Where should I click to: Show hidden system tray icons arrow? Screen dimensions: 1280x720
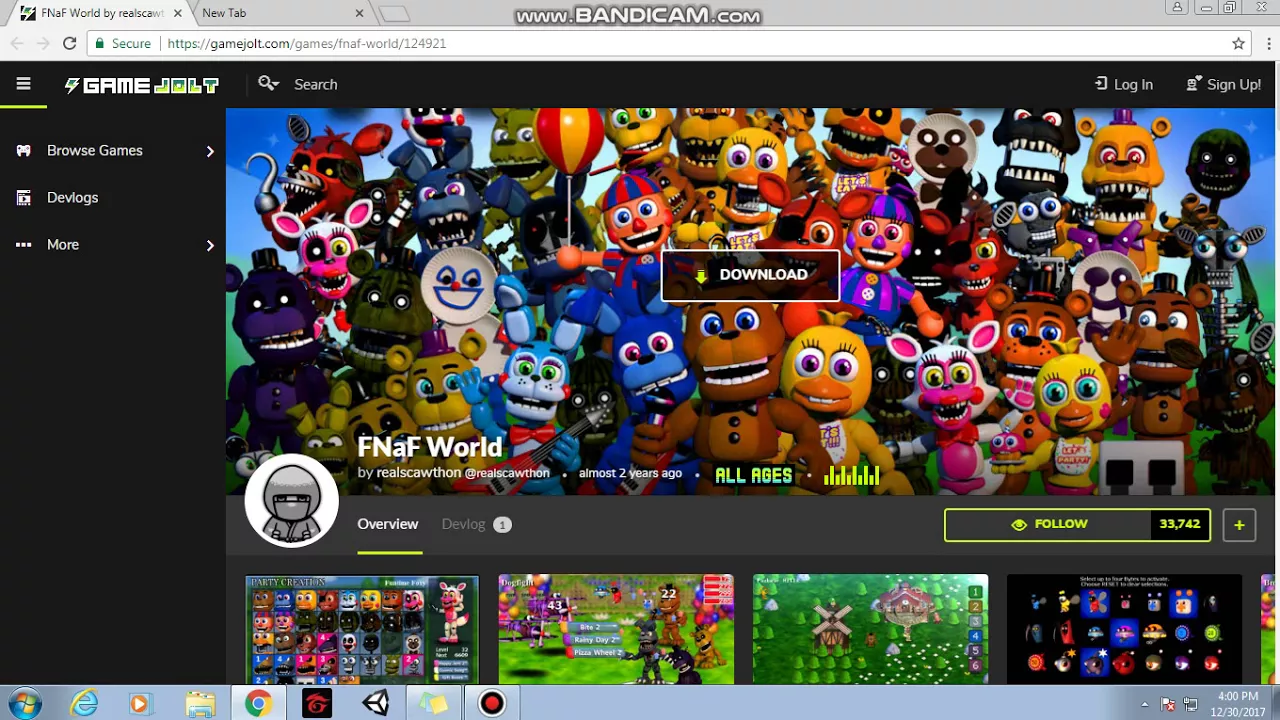(x=1144, y=704)
